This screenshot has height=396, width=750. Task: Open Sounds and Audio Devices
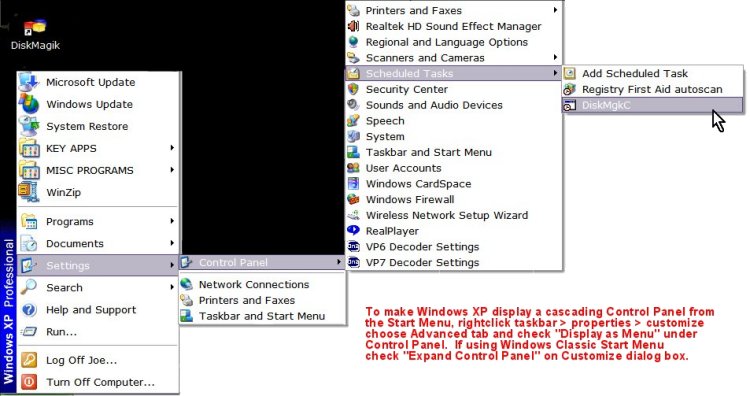point(453,105)
